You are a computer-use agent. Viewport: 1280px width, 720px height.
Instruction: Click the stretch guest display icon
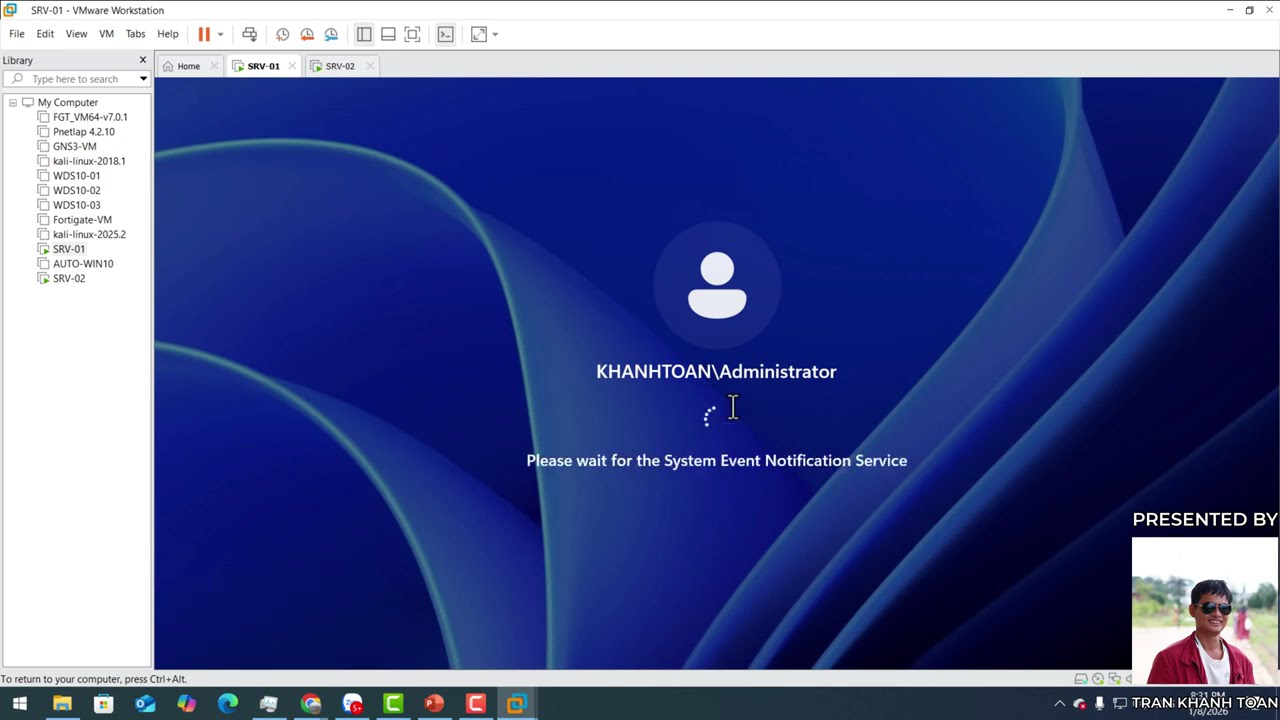479,34
